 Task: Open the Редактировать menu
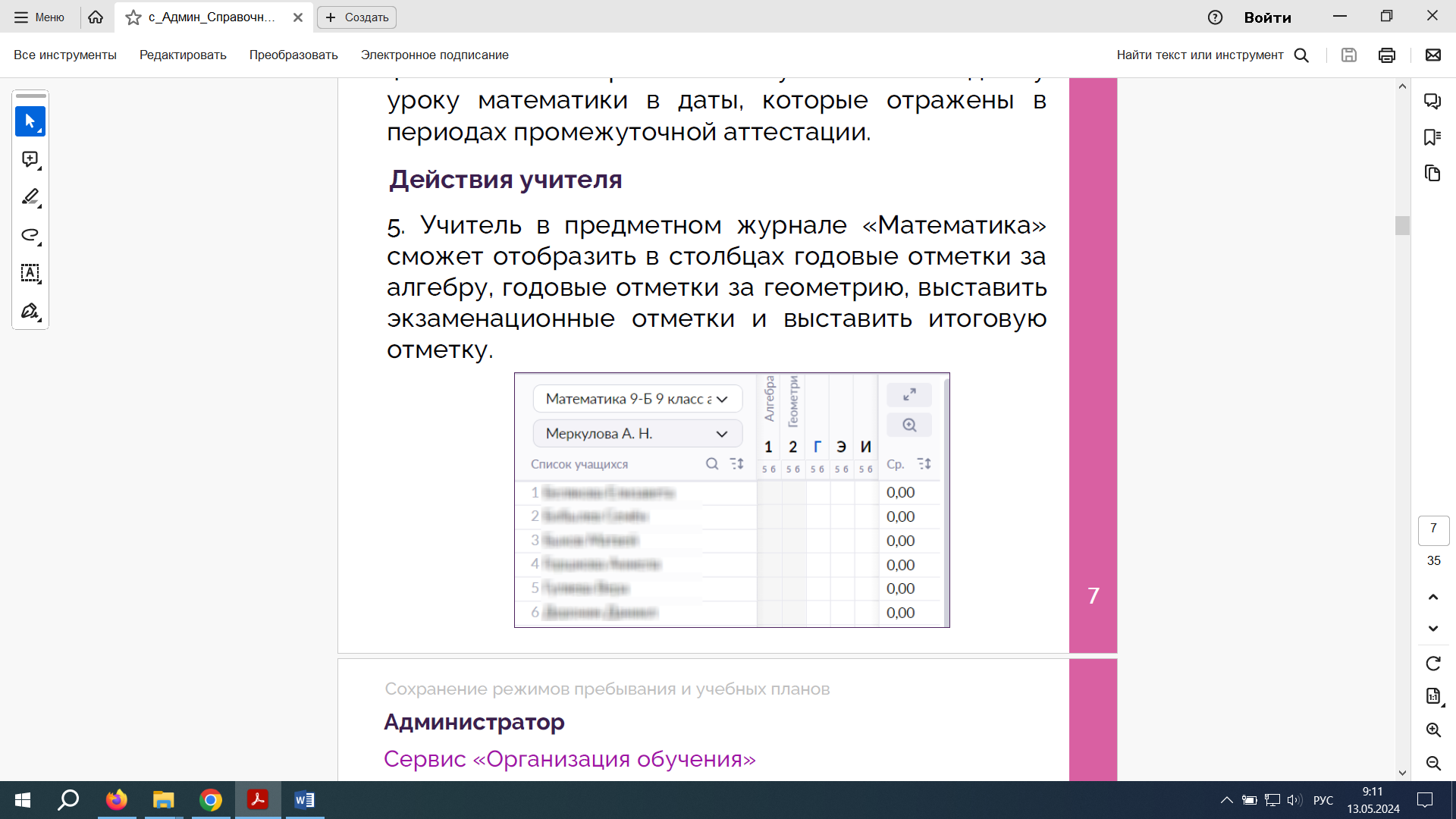[183, 55]
